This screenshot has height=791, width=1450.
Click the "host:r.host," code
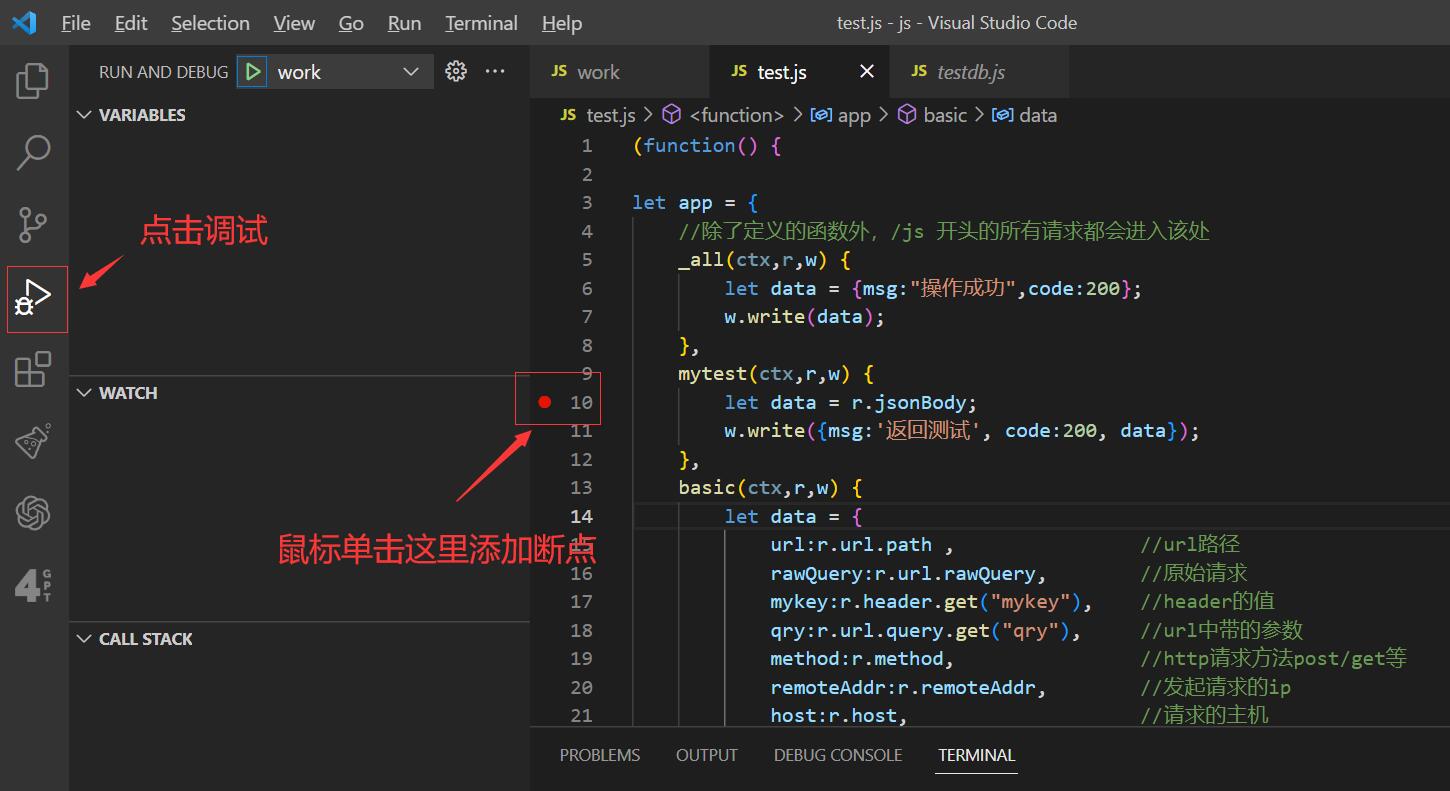(x=839, y=715)
